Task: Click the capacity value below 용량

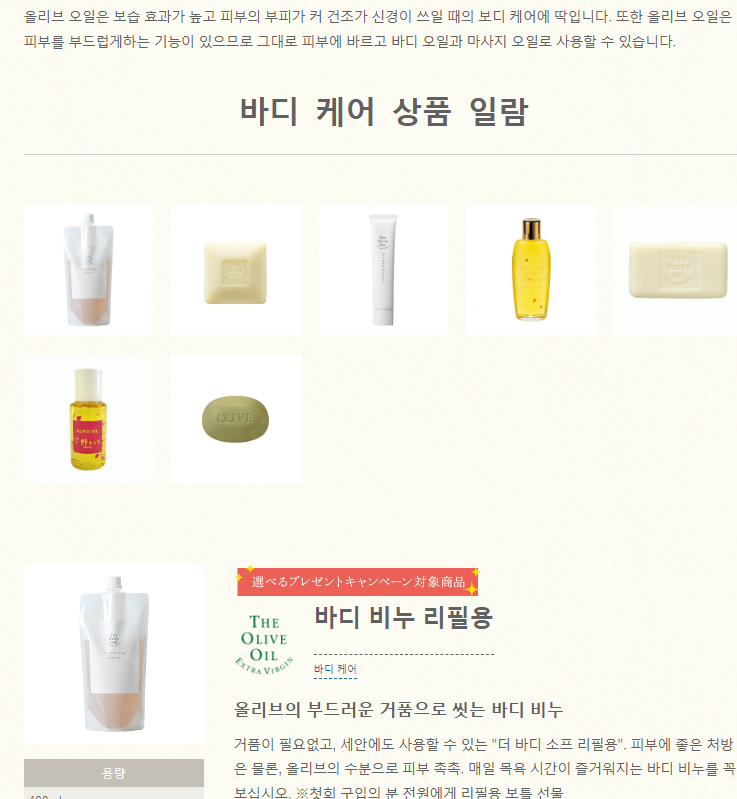Action: pos(45,796)
